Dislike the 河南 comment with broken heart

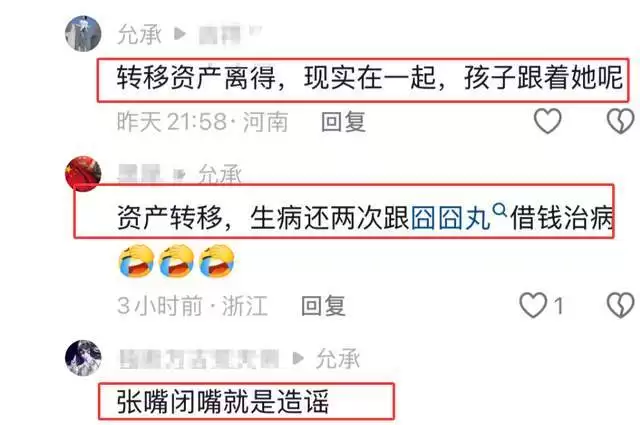[x=621, y=121]
